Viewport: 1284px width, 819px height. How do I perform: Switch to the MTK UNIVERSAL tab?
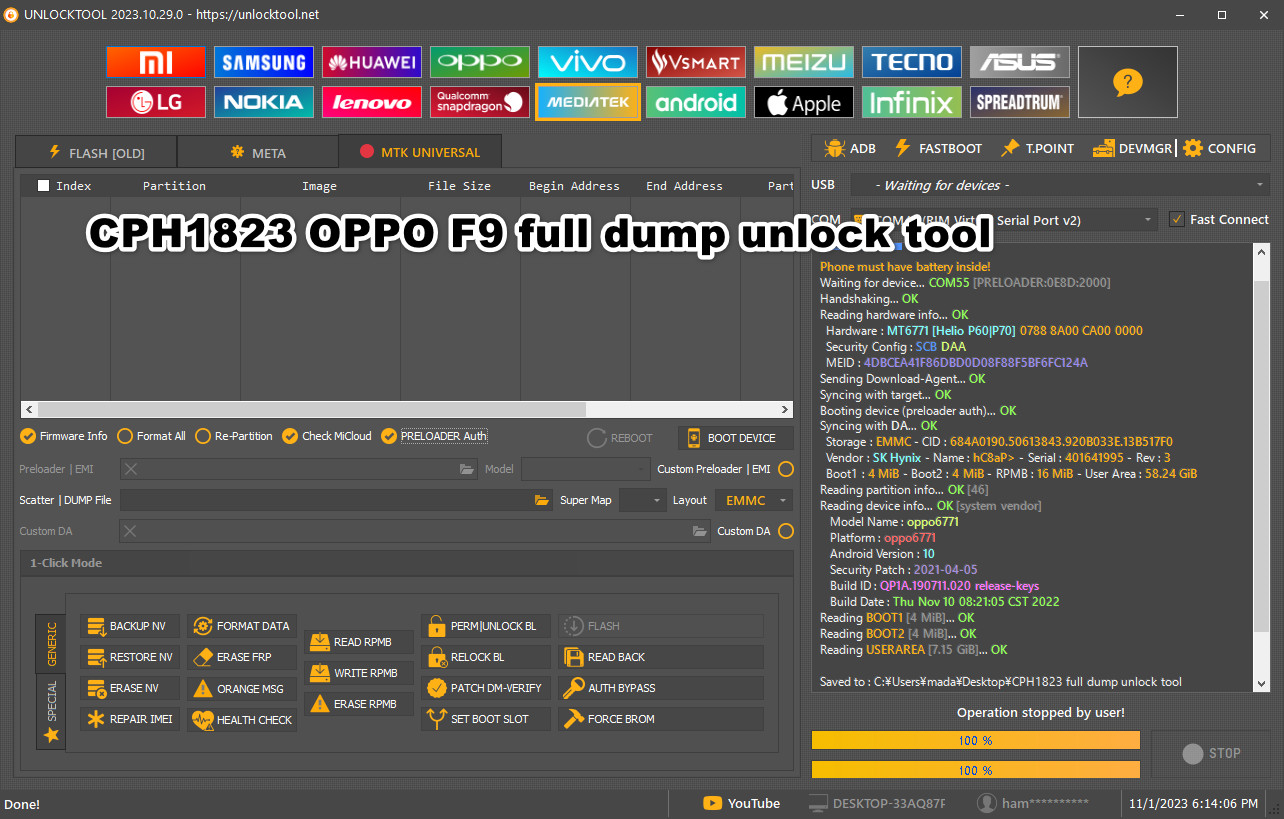[420, 152]
